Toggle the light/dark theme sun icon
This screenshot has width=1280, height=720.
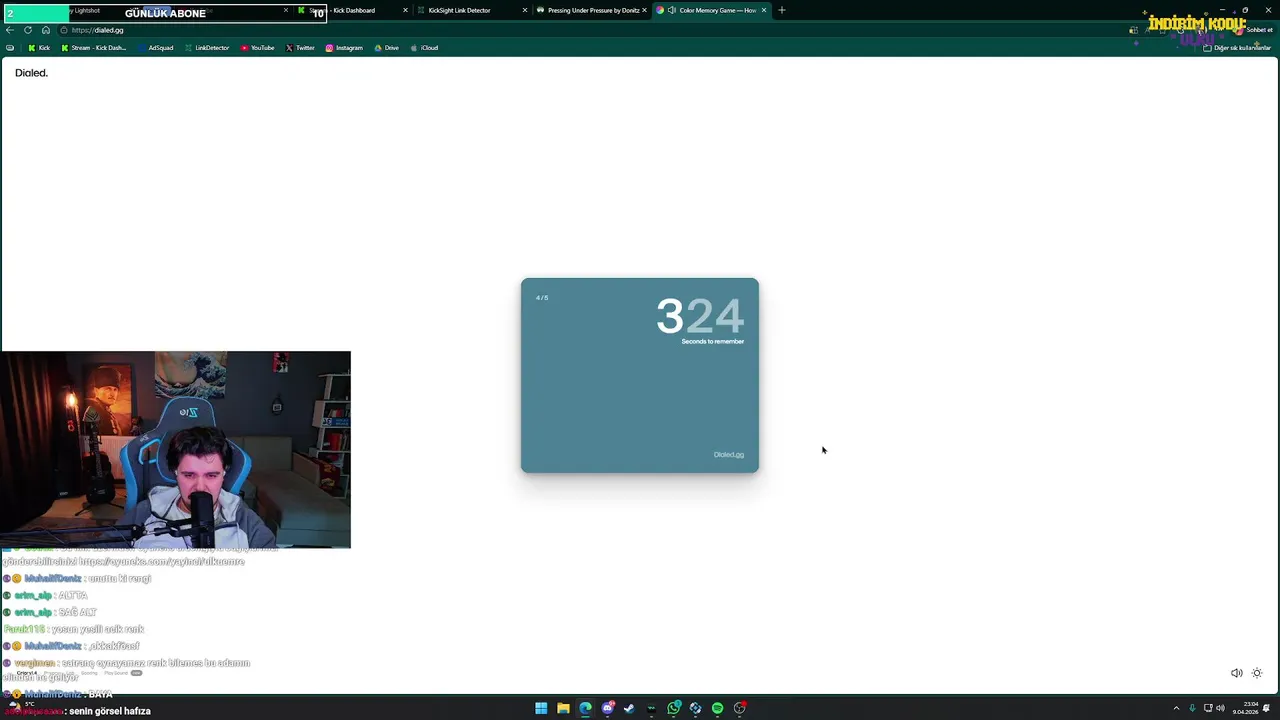point(1258,673)
